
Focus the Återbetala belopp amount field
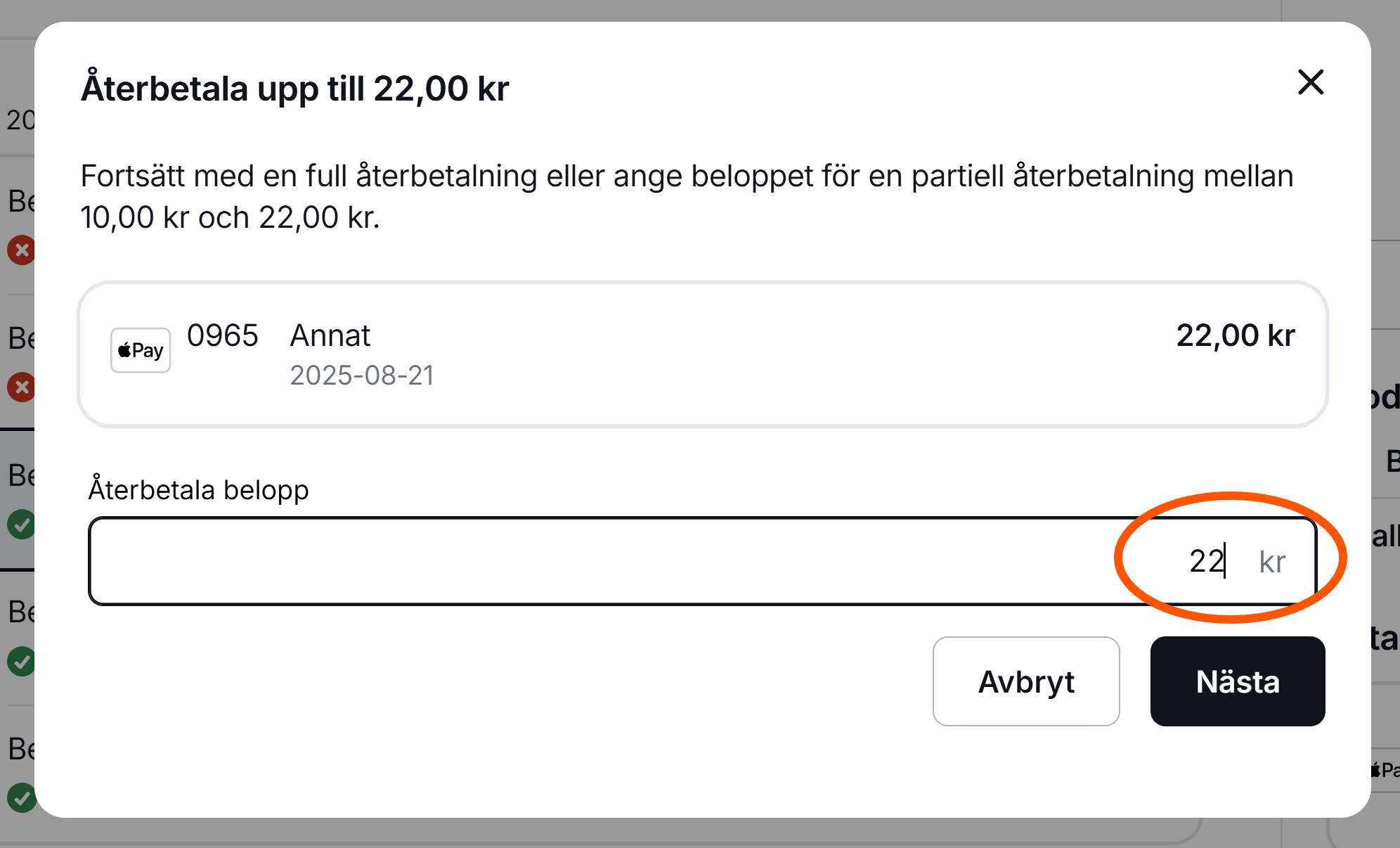(x=597, y=561)
